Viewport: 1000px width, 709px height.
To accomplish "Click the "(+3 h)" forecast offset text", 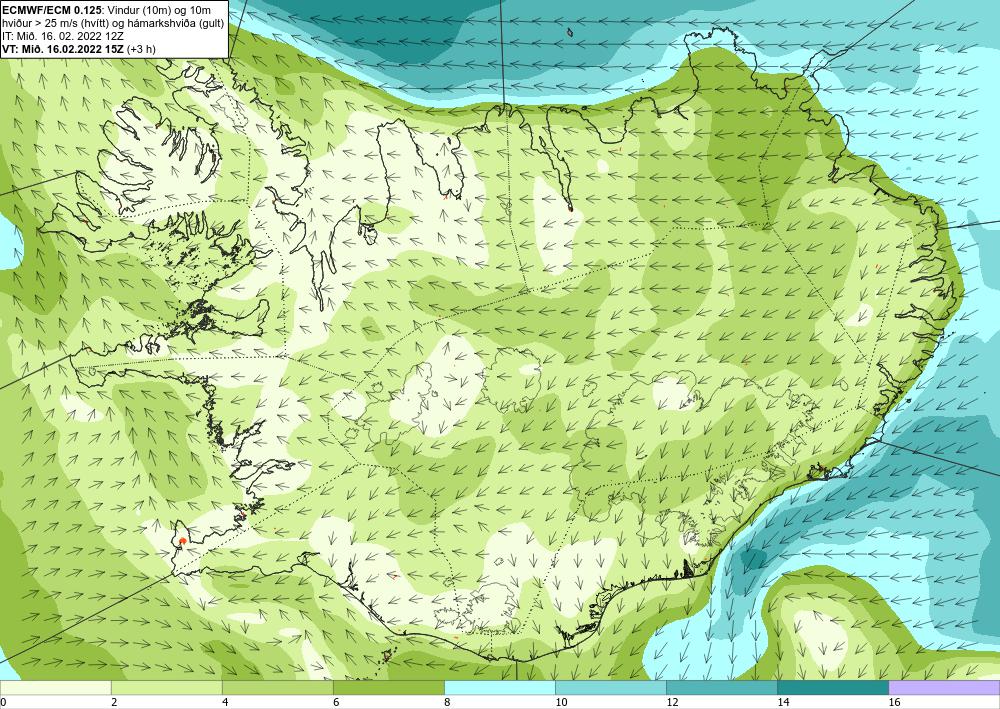I will [142, 48].
